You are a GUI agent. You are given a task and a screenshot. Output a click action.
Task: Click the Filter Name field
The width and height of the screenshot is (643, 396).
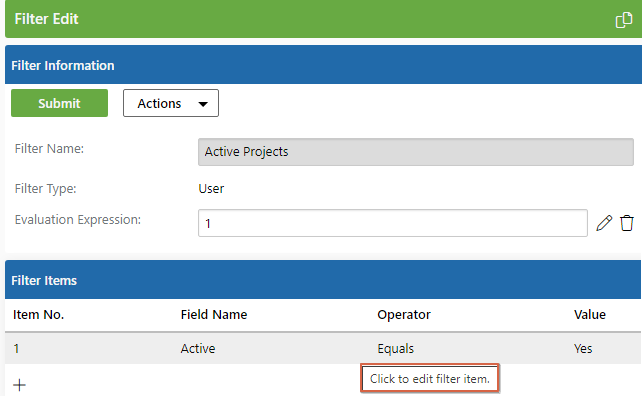click(415, 152)
